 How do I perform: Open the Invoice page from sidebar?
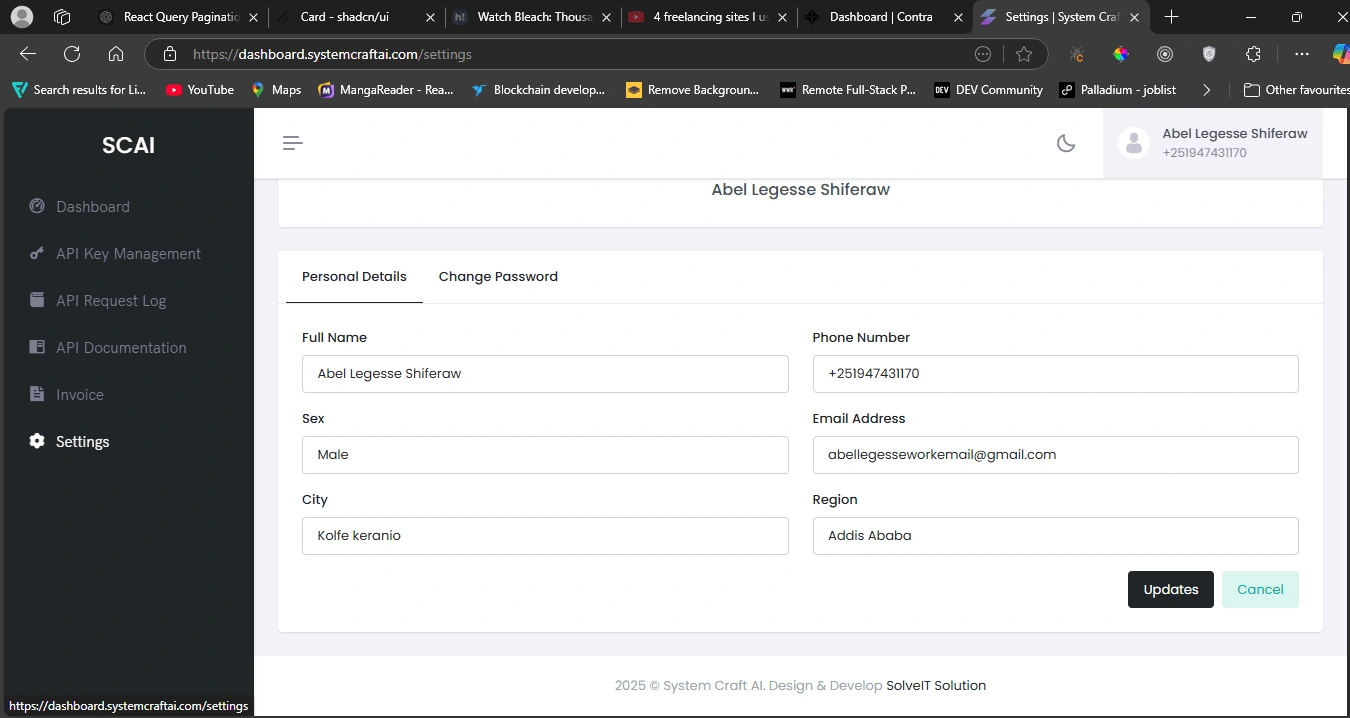(79, 395)
